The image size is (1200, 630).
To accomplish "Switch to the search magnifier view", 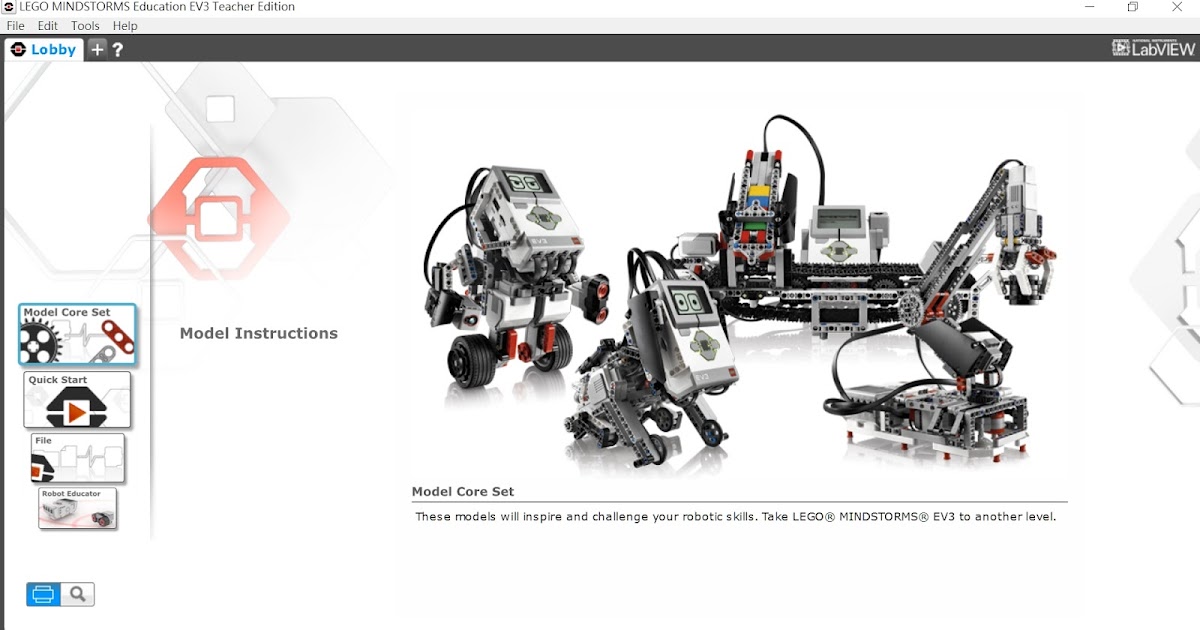I will coord(79,593).
